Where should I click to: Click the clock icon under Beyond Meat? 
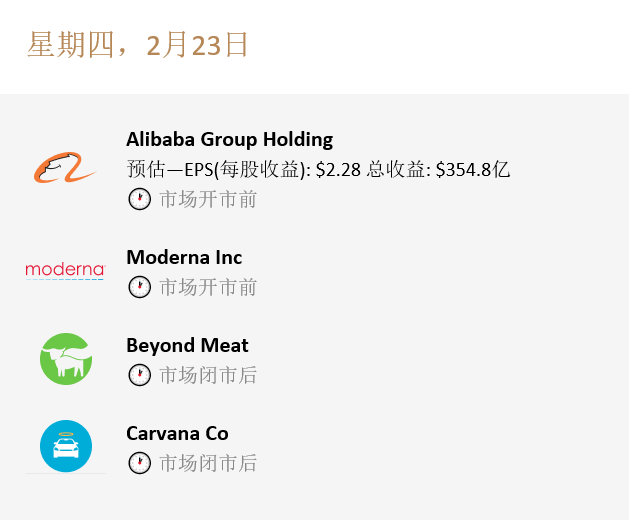(x=139, y=375)
